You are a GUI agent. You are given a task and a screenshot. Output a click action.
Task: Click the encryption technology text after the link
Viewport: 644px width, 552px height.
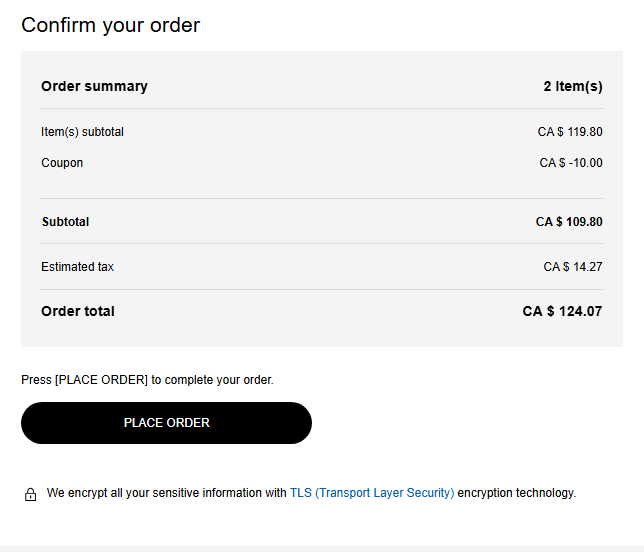click(x=516, y=493)
